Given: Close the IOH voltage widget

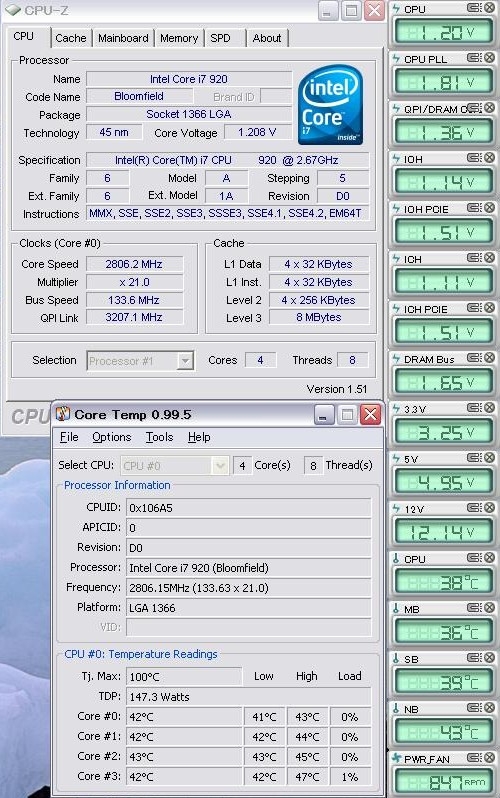Looking at the screenshot, I should point(490,158).
